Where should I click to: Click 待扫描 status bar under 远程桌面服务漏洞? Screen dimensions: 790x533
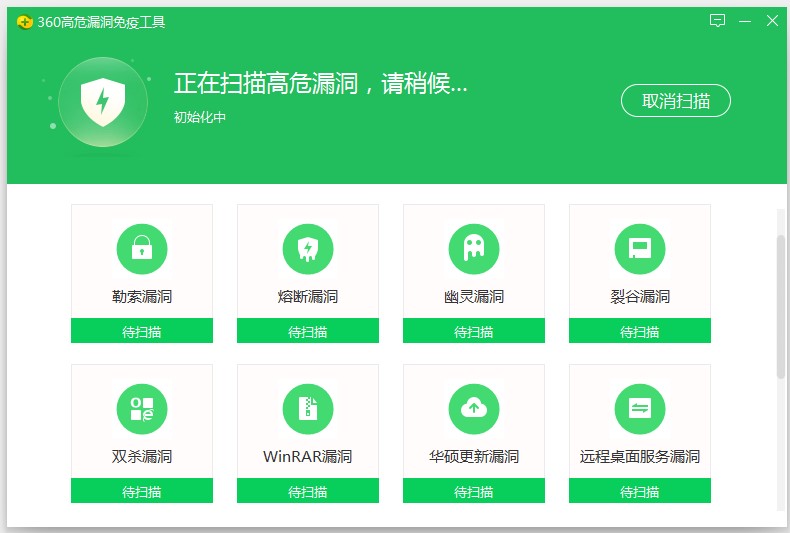pyautogui.click(x=639, y=491)
